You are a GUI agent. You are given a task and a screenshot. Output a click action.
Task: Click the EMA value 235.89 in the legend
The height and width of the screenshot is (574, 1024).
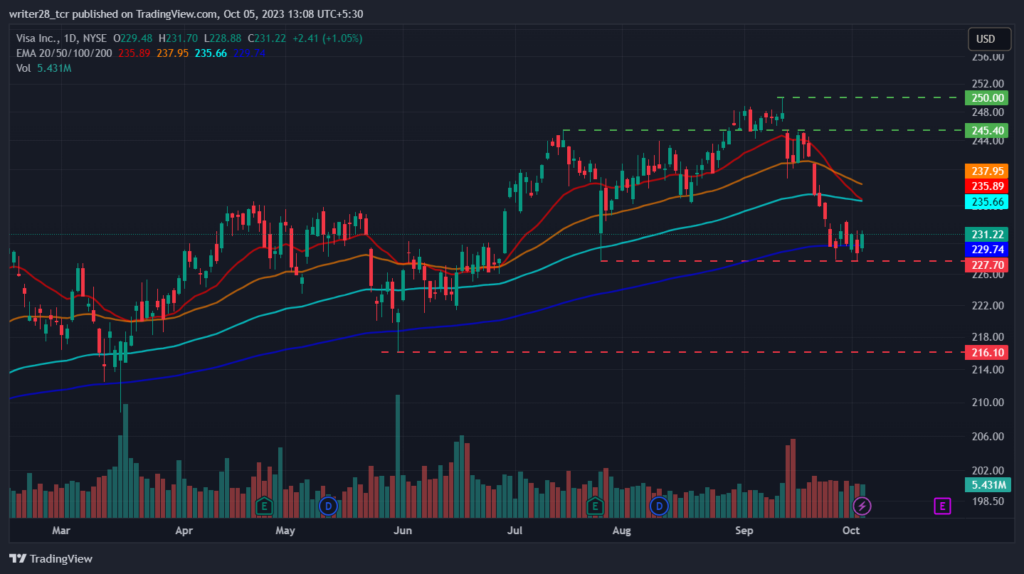click(x=134, y=53)
